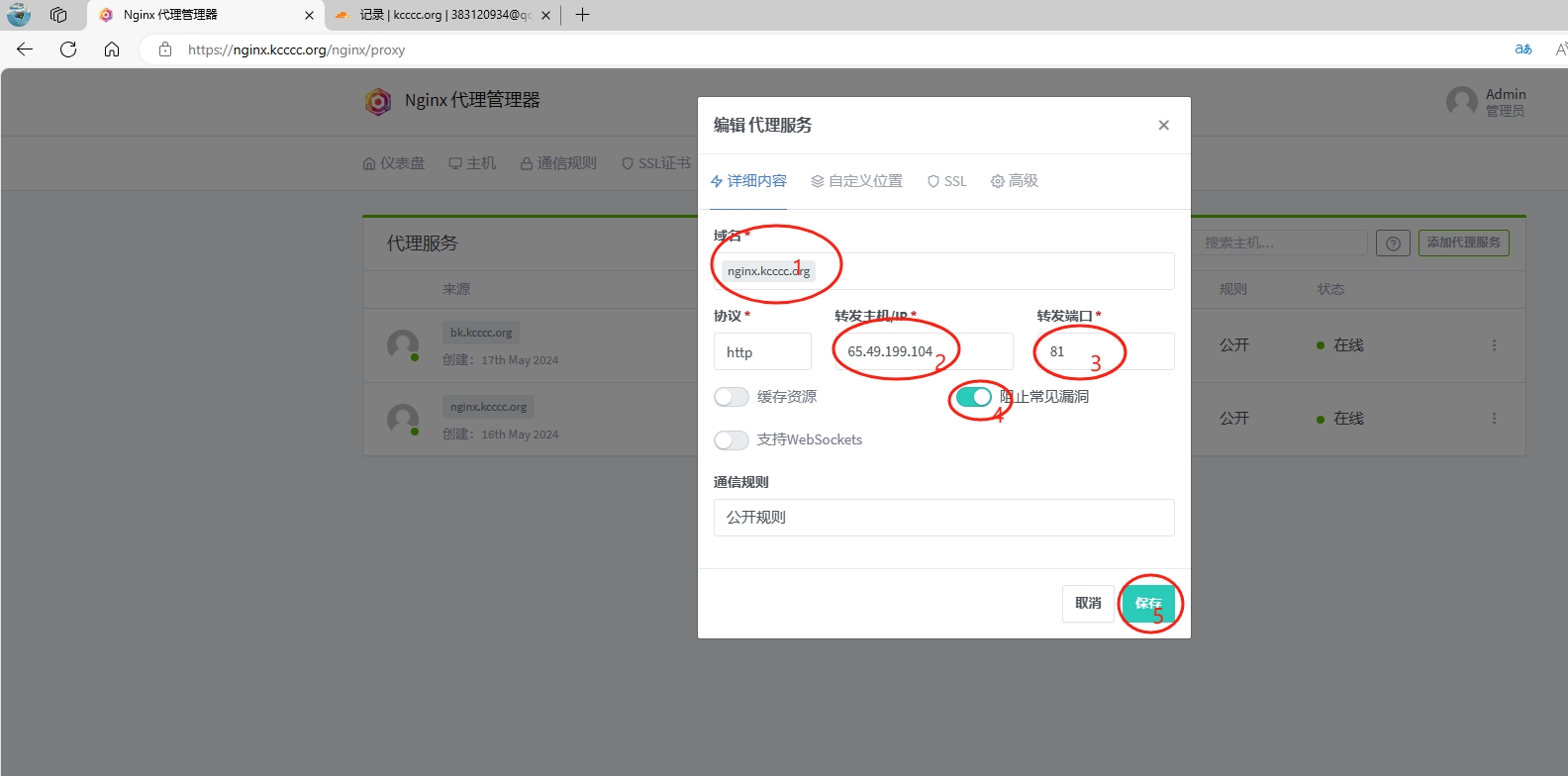The width and height of the screenshot is (1568, 776).
Task: Close the kcccc.org 记录 browser tab
Action: 545,15
